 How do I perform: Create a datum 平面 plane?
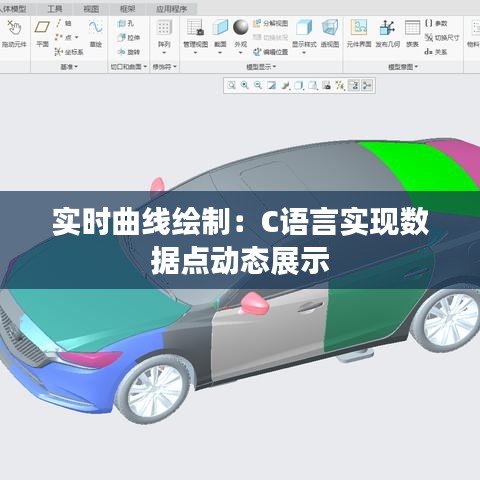tap(42, 33)
